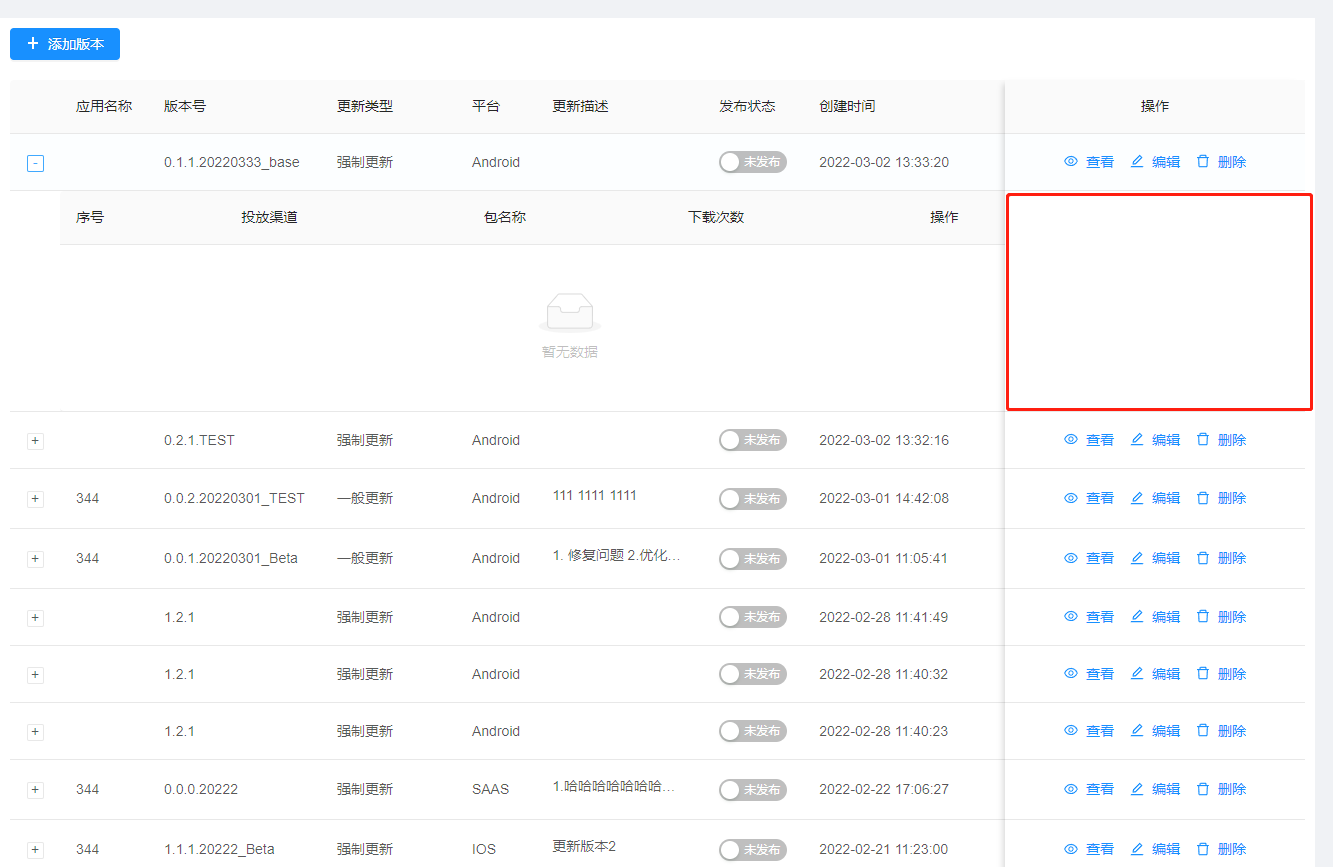
Task: Click the trash icon to delete version 0.0.2.20220301_TEST
Action: 1203,498
